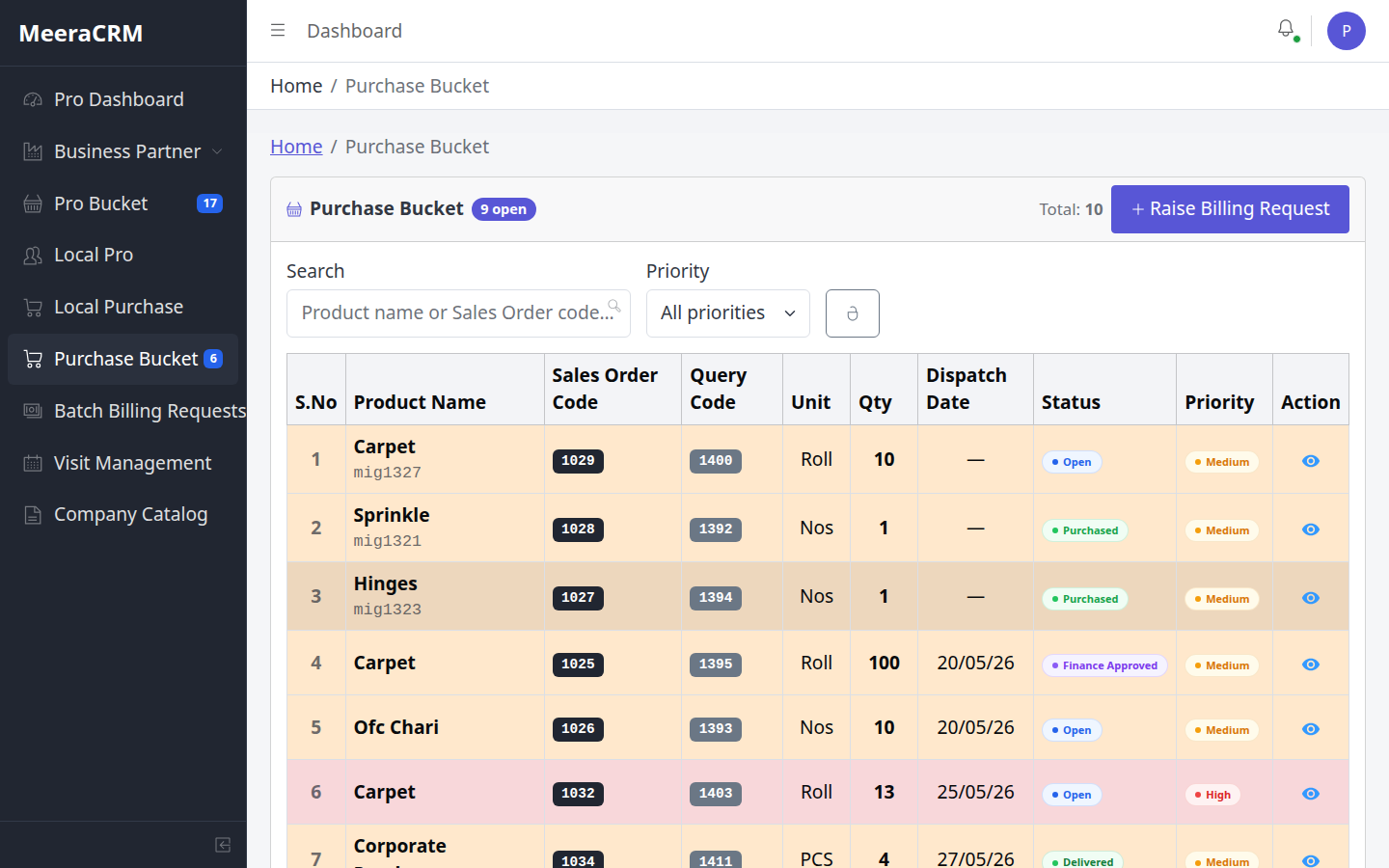Click quantity 100 cell

click(884, 663)
